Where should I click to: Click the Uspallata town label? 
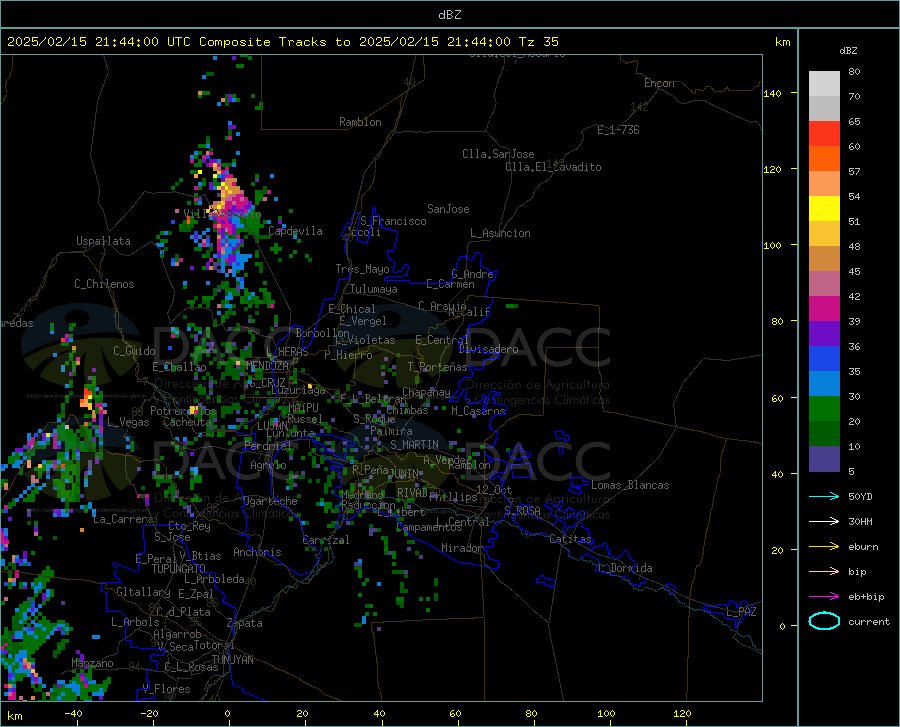point(103,241)
